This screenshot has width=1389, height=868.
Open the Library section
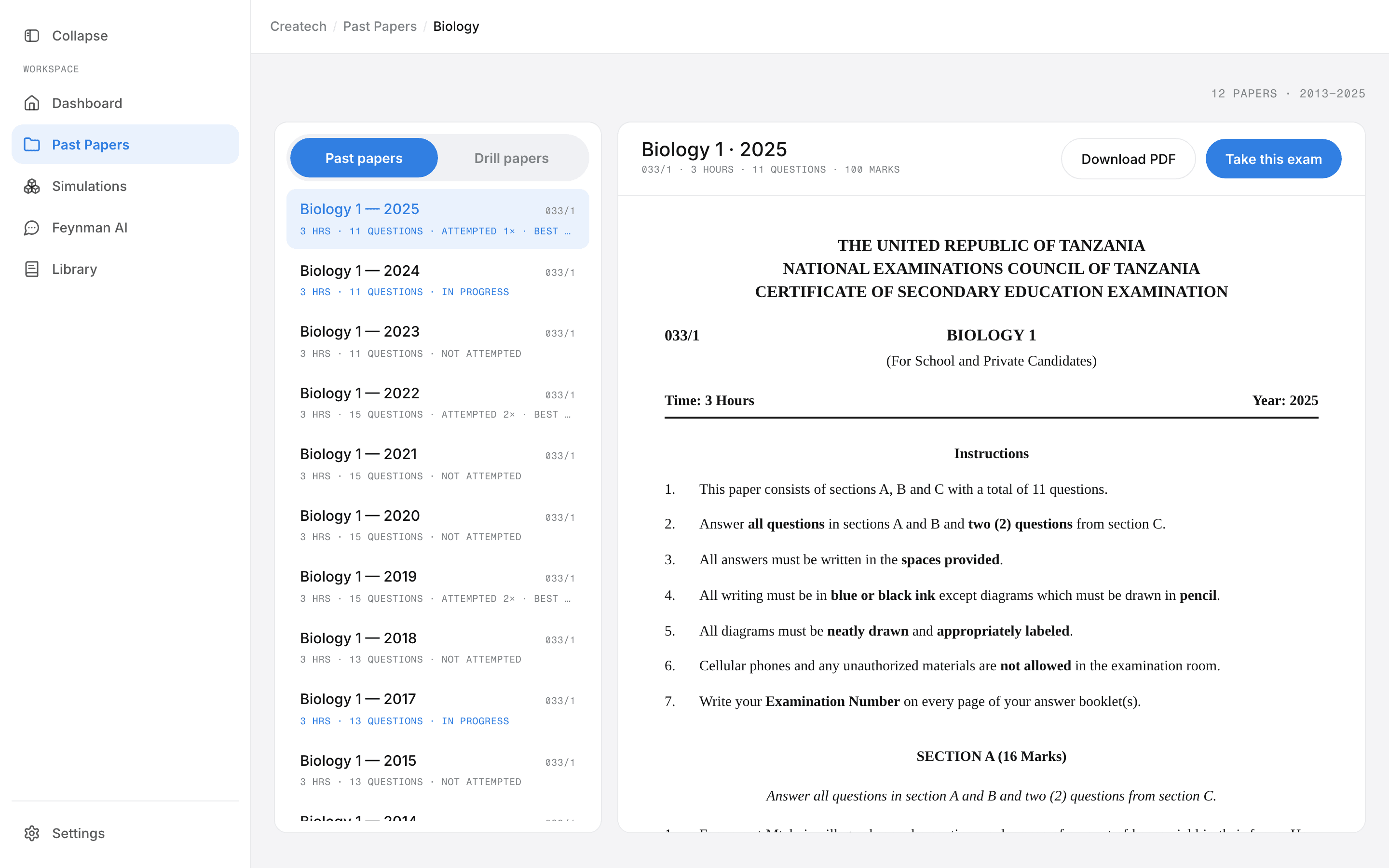(x=125, y=269)
